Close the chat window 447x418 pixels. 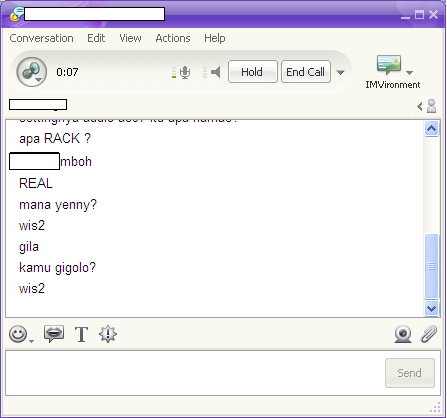pyautogui.click(x=433, y=15)
